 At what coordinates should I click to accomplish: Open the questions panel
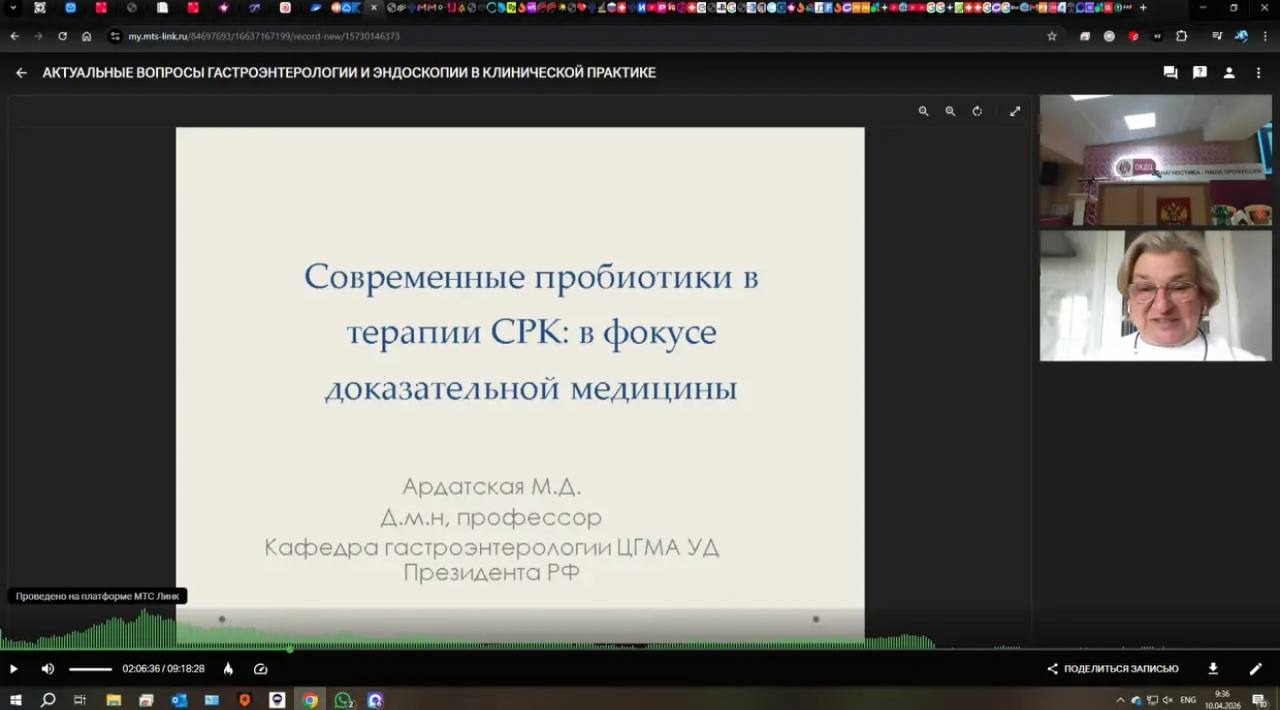(1200, 73)
